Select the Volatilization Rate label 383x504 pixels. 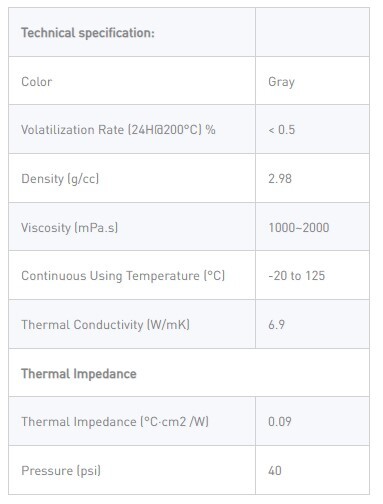tap(118, 130)
